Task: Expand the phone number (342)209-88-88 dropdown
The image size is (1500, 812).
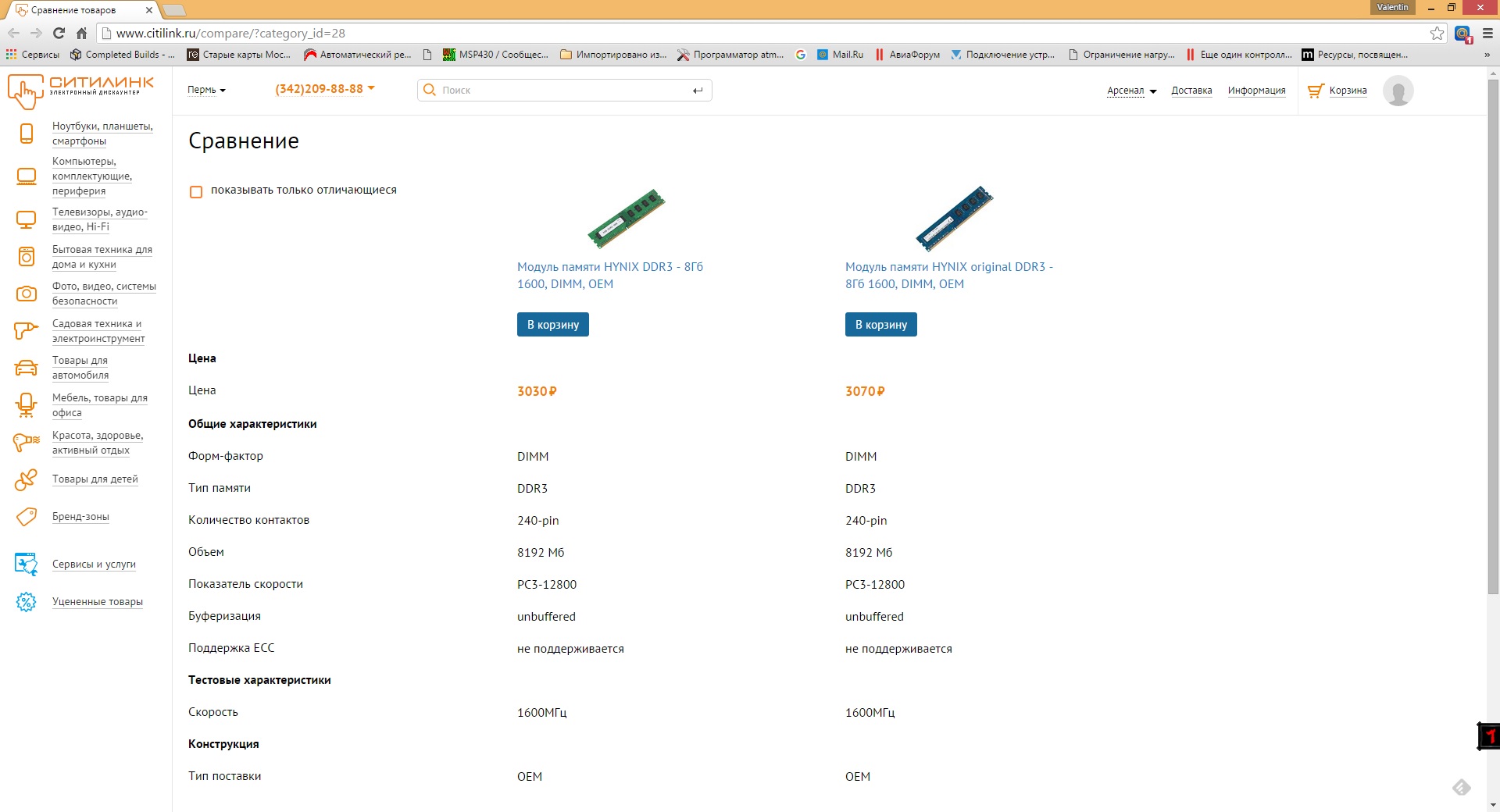Action: point(325,89)
